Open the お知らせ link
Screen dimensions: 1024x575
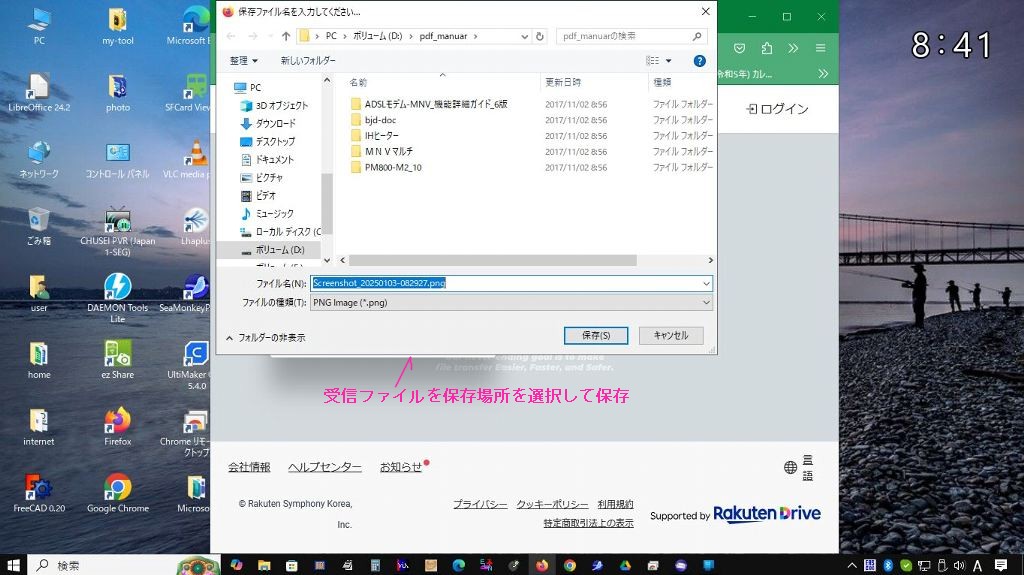(x=401, y=467)
